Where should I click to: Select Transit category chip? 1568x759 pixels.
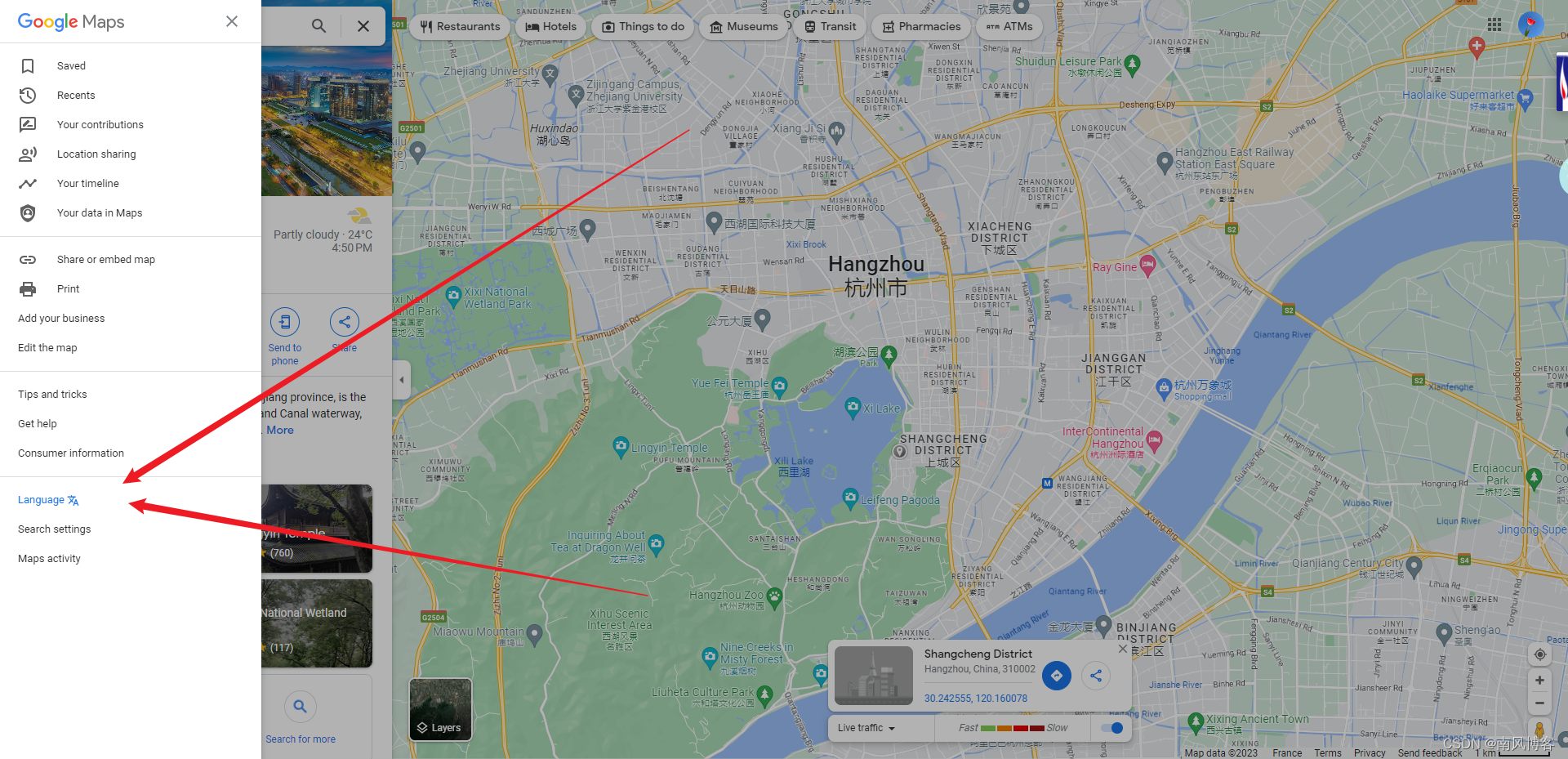[x=830, y=27]
